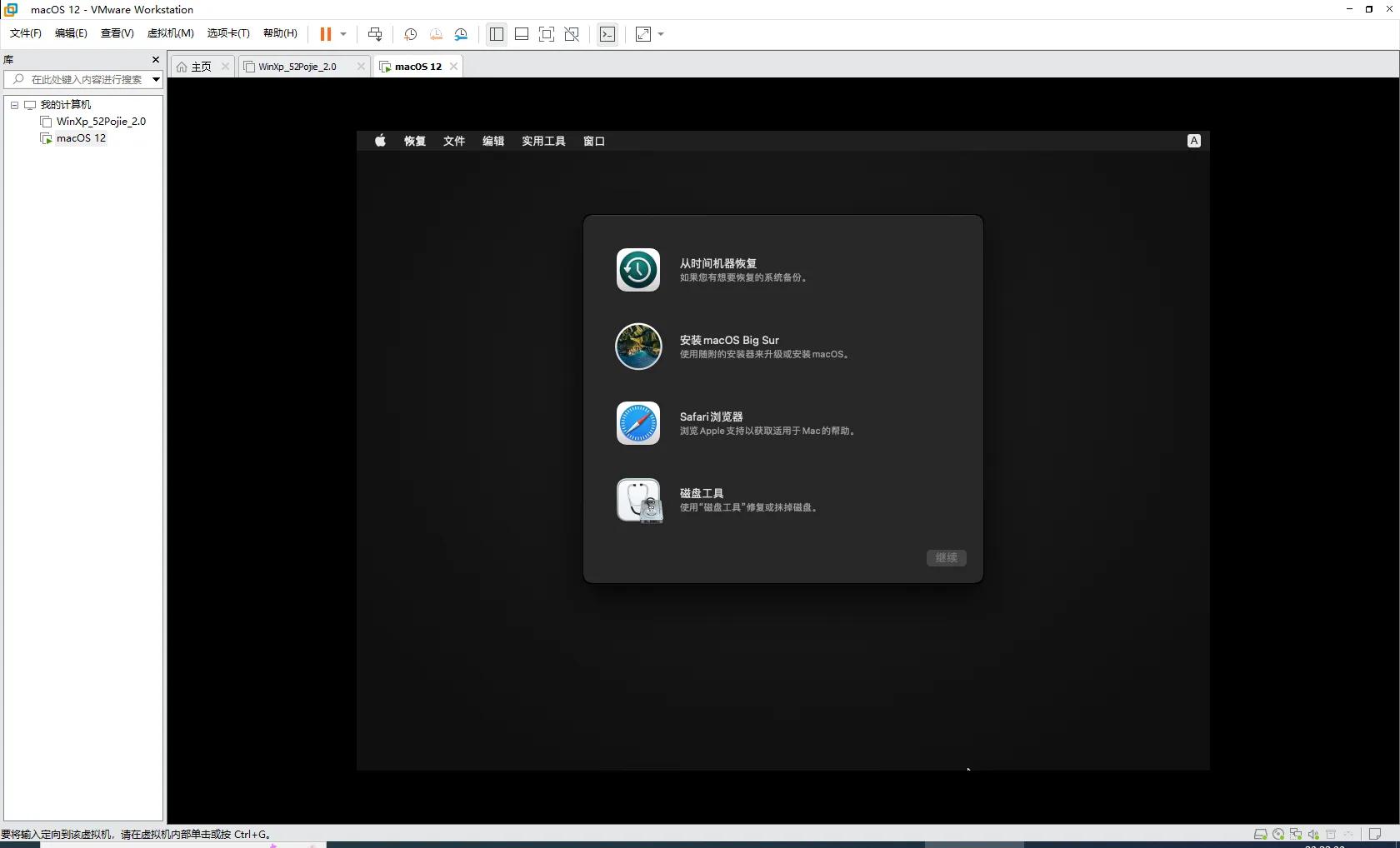Screen dimensions: 1400x848
Task: Click the Send Ctrl+Alt+Del toolbar icon
Action: 375,34
